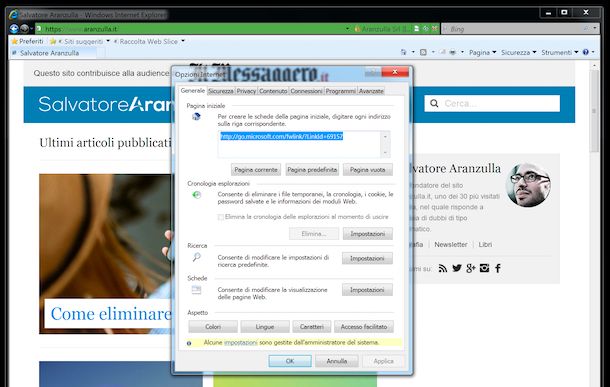
Task: Open the Come eliminare article headline
Action: pos(112,314)
